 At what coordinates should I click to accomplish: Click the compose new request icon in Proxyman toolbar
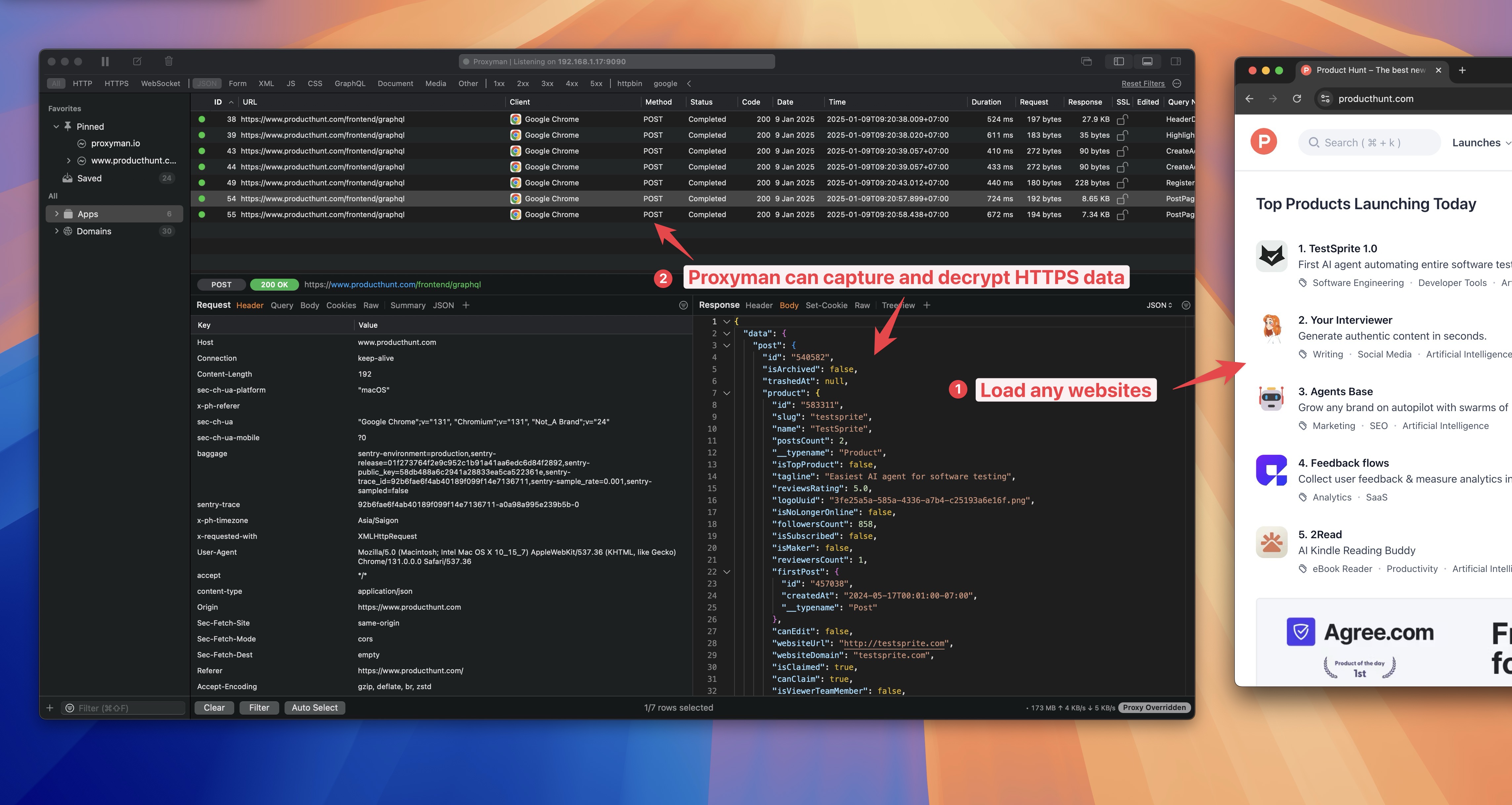tap(137, 61)
